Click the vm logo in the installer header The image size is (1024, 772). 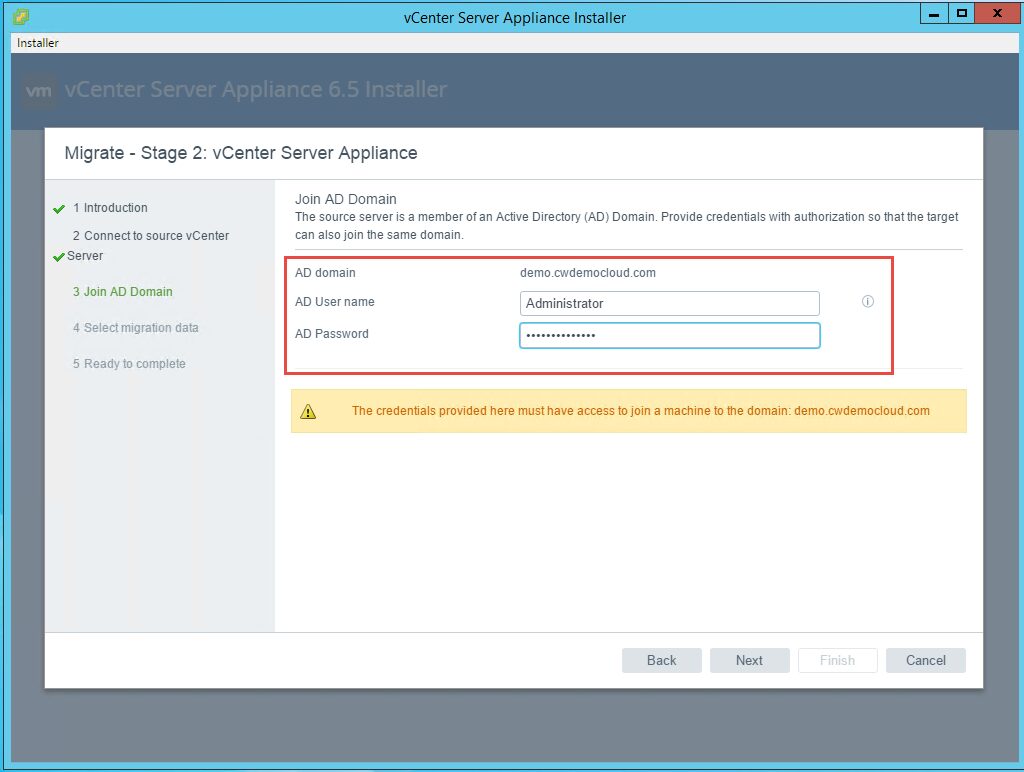click(38, 90)
